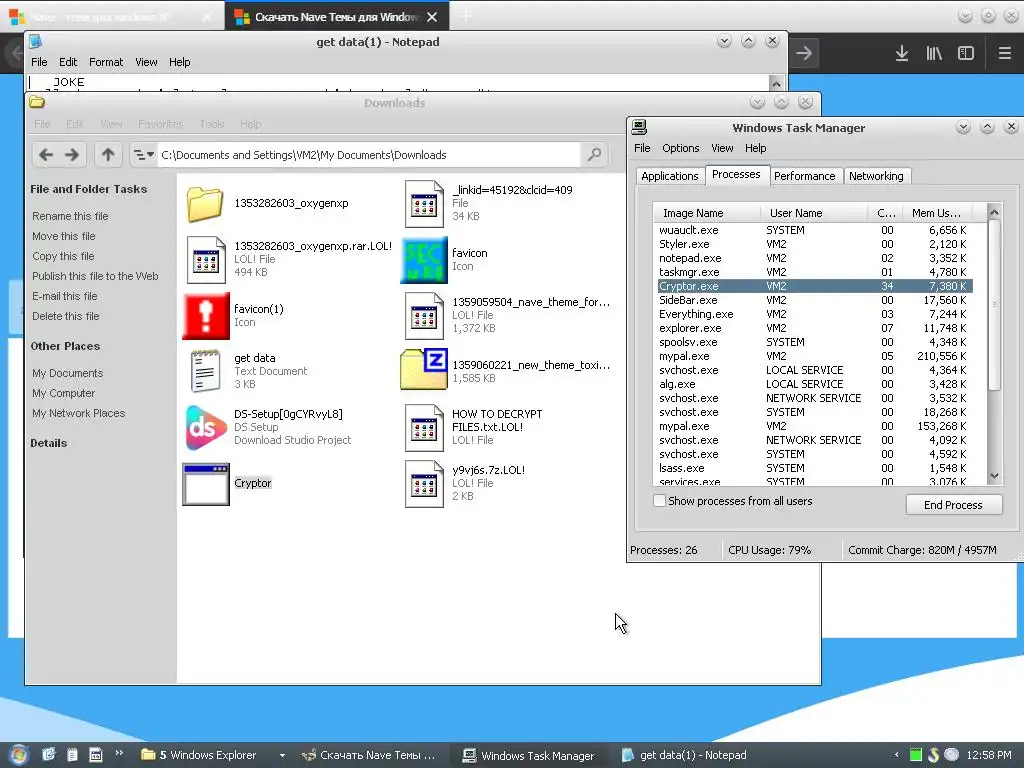This screenshot has height=768, width=1024.
Task: Click Rename this file link
Action: point(71,216)
